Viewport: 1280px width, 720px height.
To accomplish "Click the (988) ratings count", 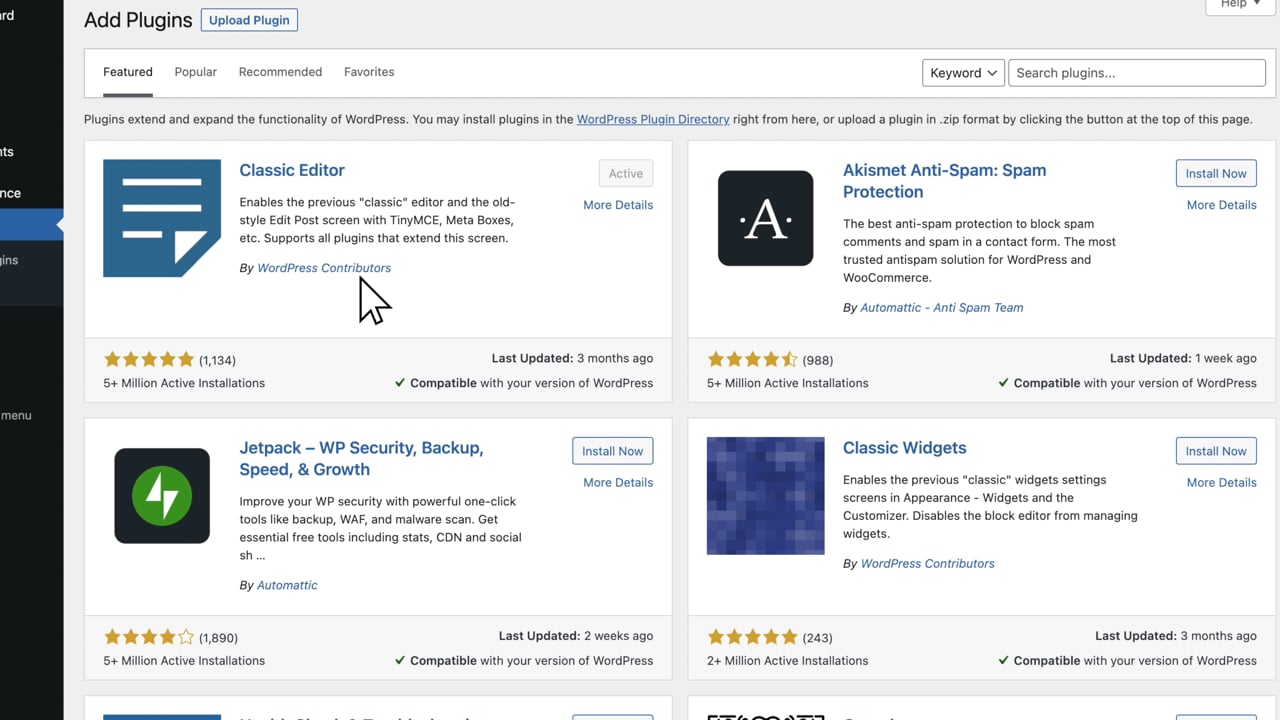I will pyautogui.click(x=817, y=360).
